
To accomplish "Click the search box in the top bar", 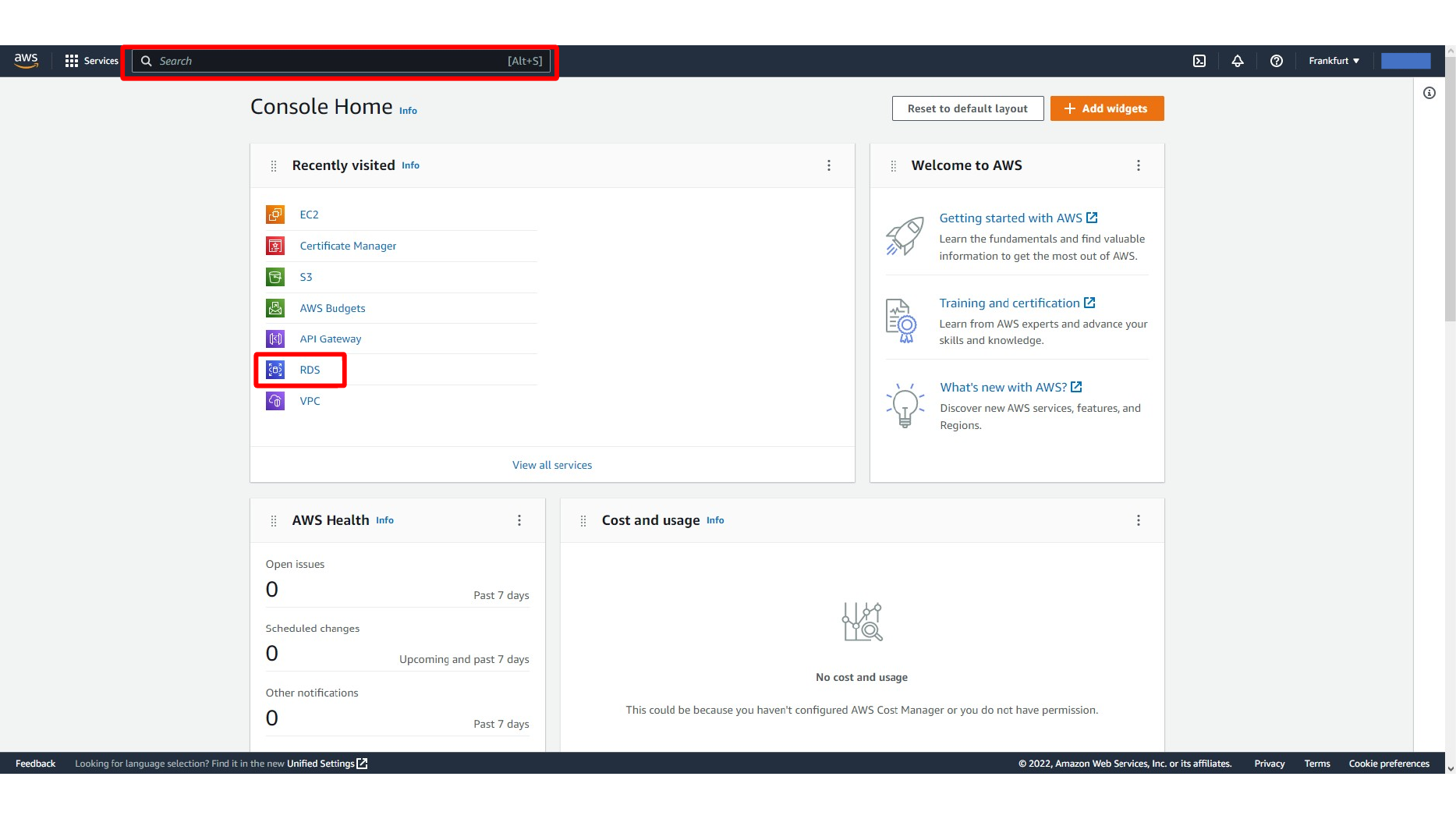I will coord(341,61).
